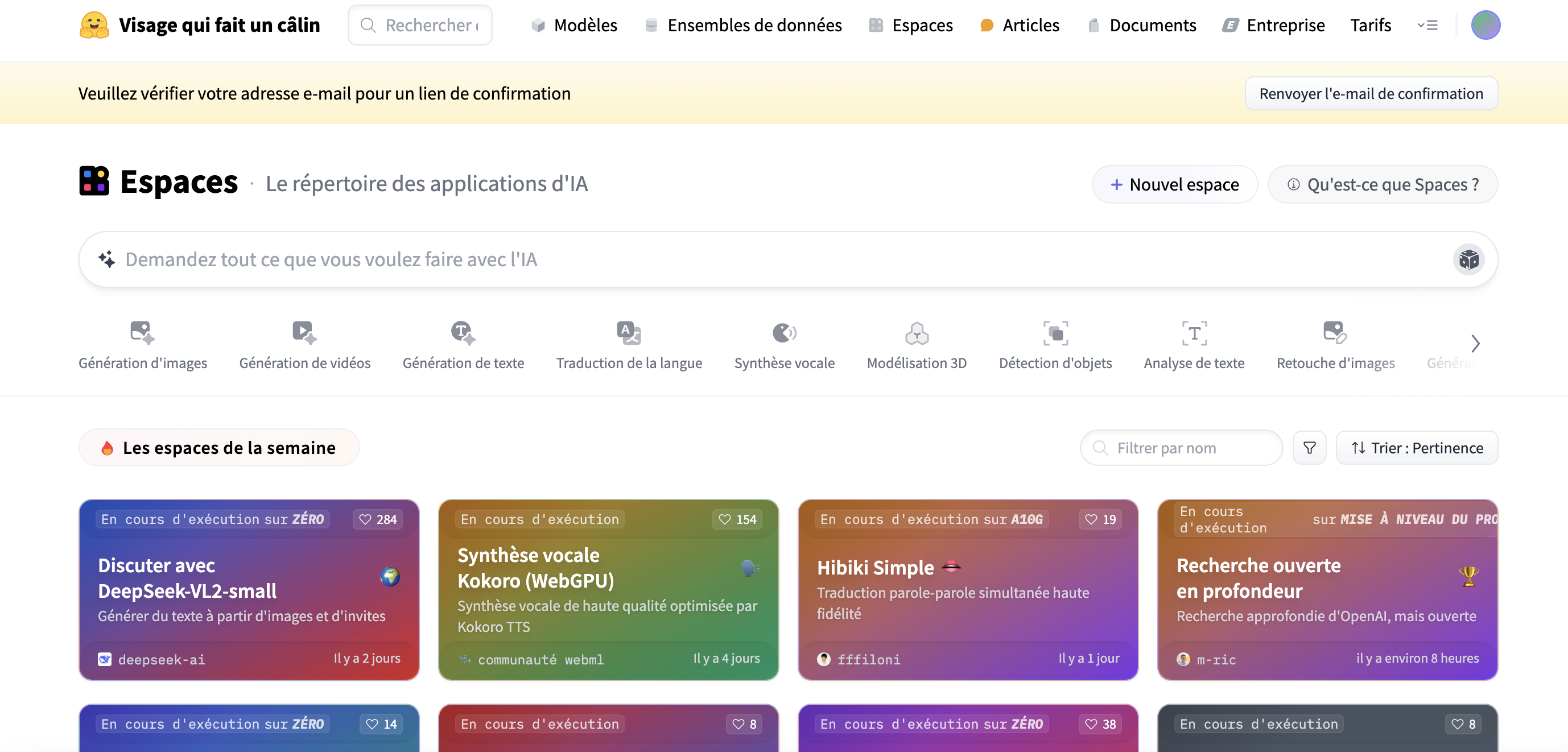The height and width of the screenshot is (752, 1568).
Task: Click 'Il y a 4 jours' timestamp
Action: 726,658
